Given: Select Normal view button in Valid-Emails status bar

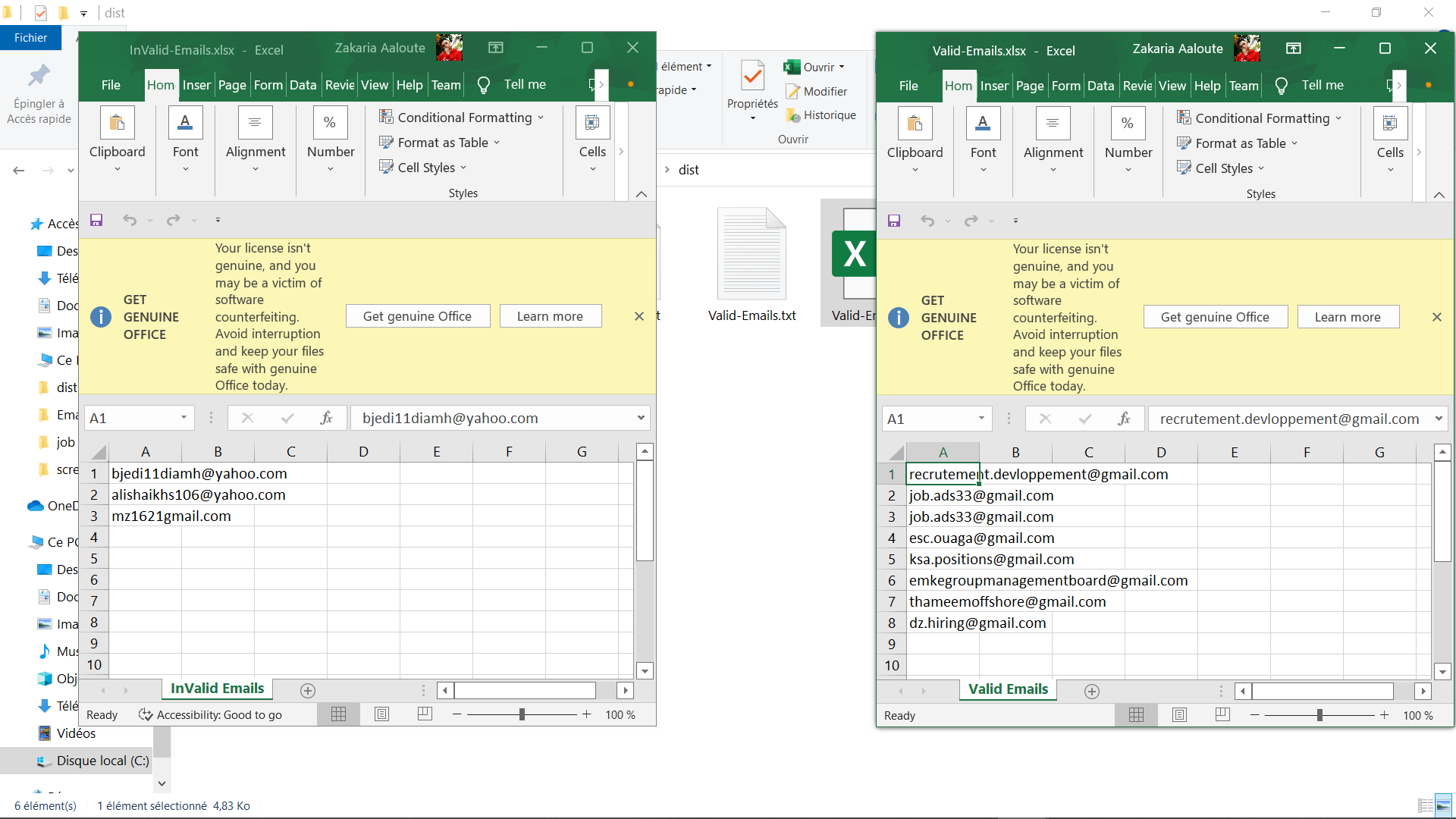Looking at the screenshot, I should pyautogui.click(x=1136, y=715).
